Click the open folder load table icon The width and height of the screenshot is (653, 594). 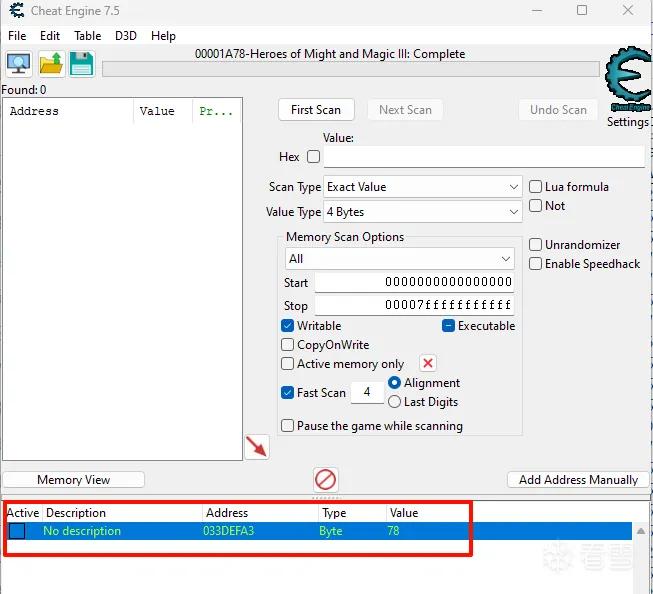[x=52, y=65]
